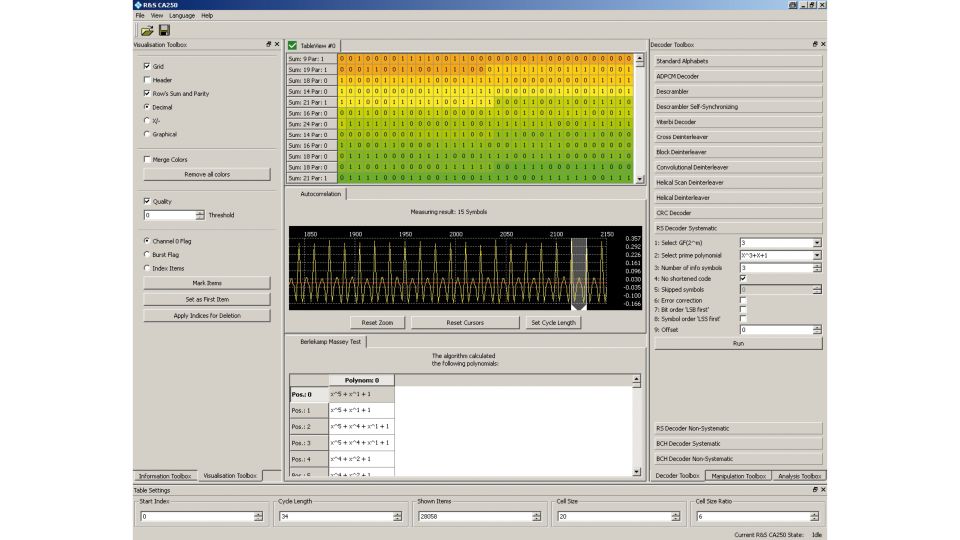Switch to Manipulation Toolbox tab

738,476
